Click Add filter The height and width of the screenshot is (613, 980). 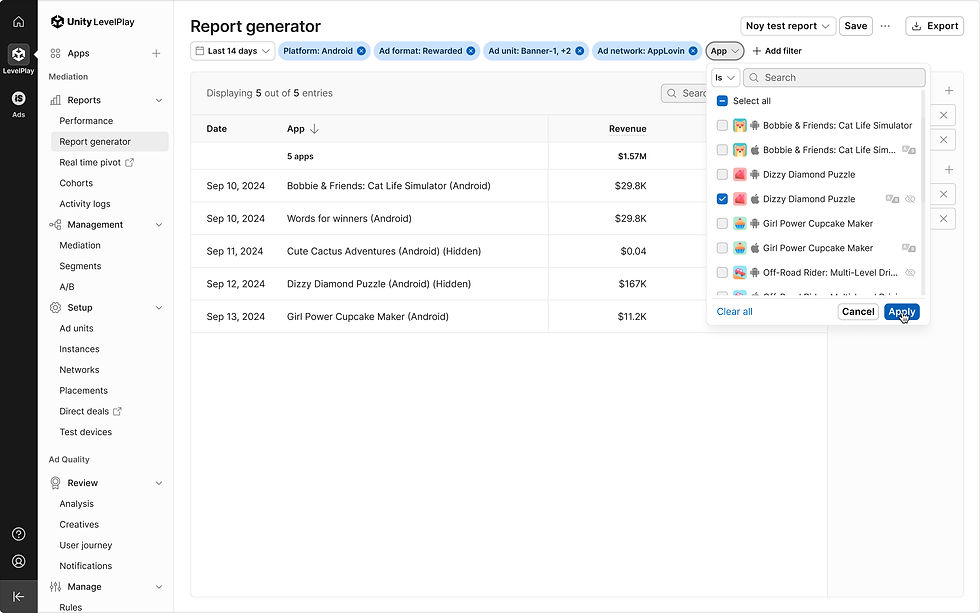[777, 51]
